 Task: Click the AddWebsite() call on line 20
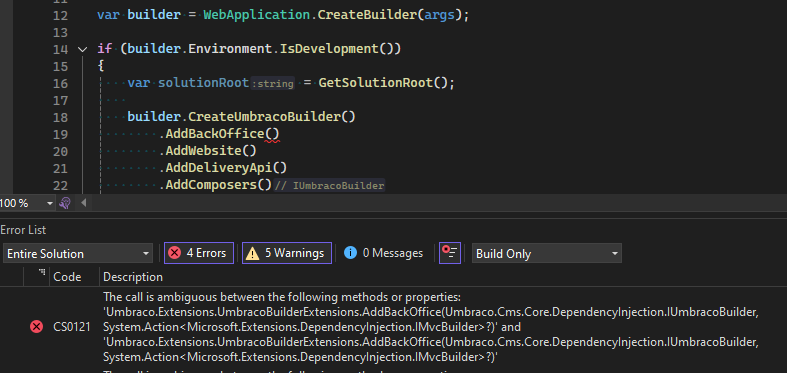211,151
